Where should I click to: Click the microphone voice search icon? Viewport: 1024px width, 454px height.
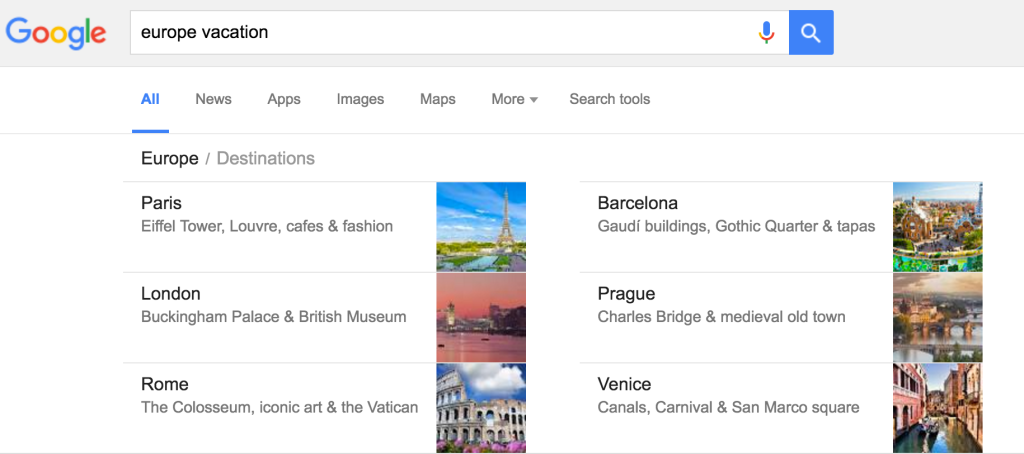766,33
